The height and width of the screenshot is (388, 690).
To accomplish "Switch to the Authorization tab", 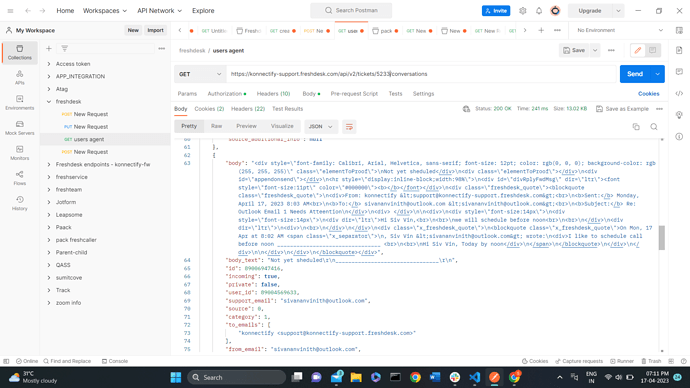I will click(227, 94).
